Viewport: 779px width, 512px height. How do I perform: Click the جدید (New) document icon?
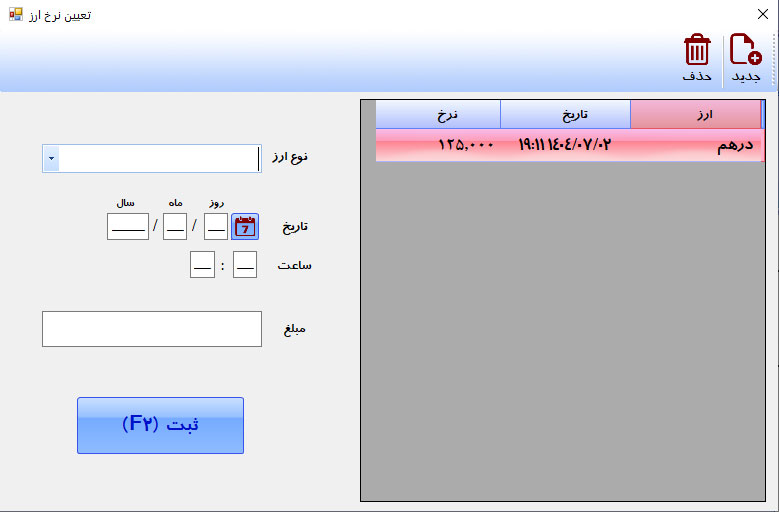[745, 50]
